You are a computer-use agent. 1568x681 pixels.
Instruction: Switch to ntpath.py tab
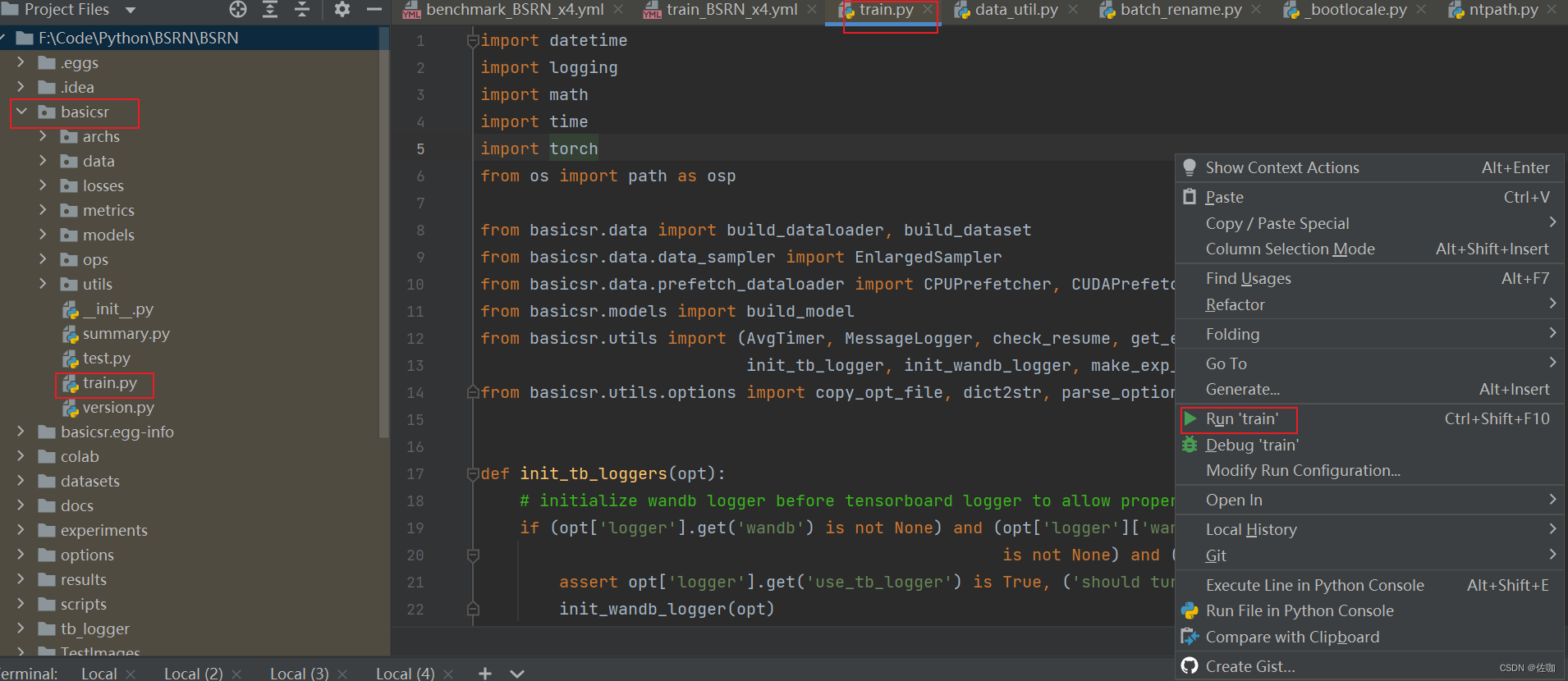pyautogui.click(x=1503, y=10)
